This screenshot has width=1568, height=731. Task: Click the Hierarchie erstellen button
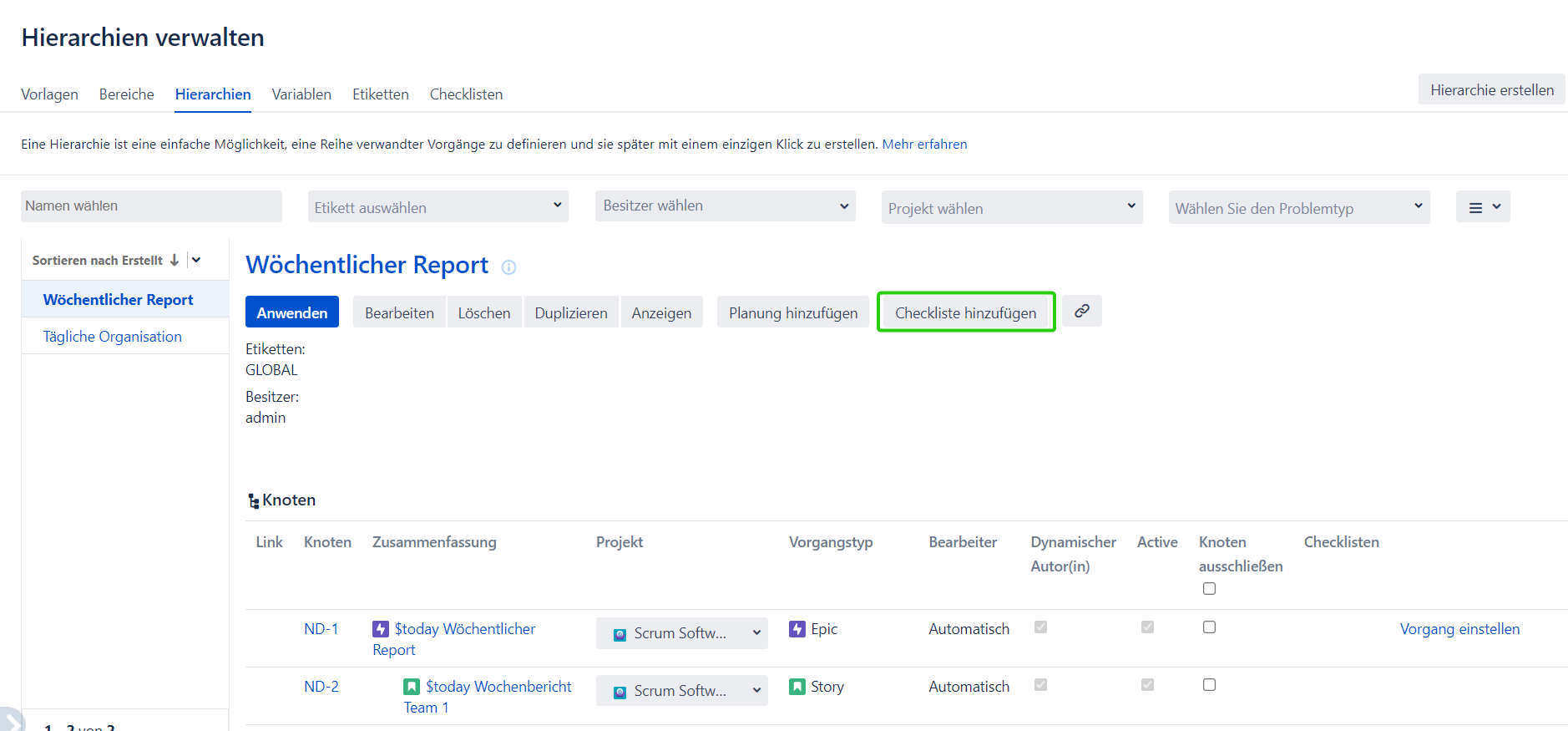pos(1491,89)
